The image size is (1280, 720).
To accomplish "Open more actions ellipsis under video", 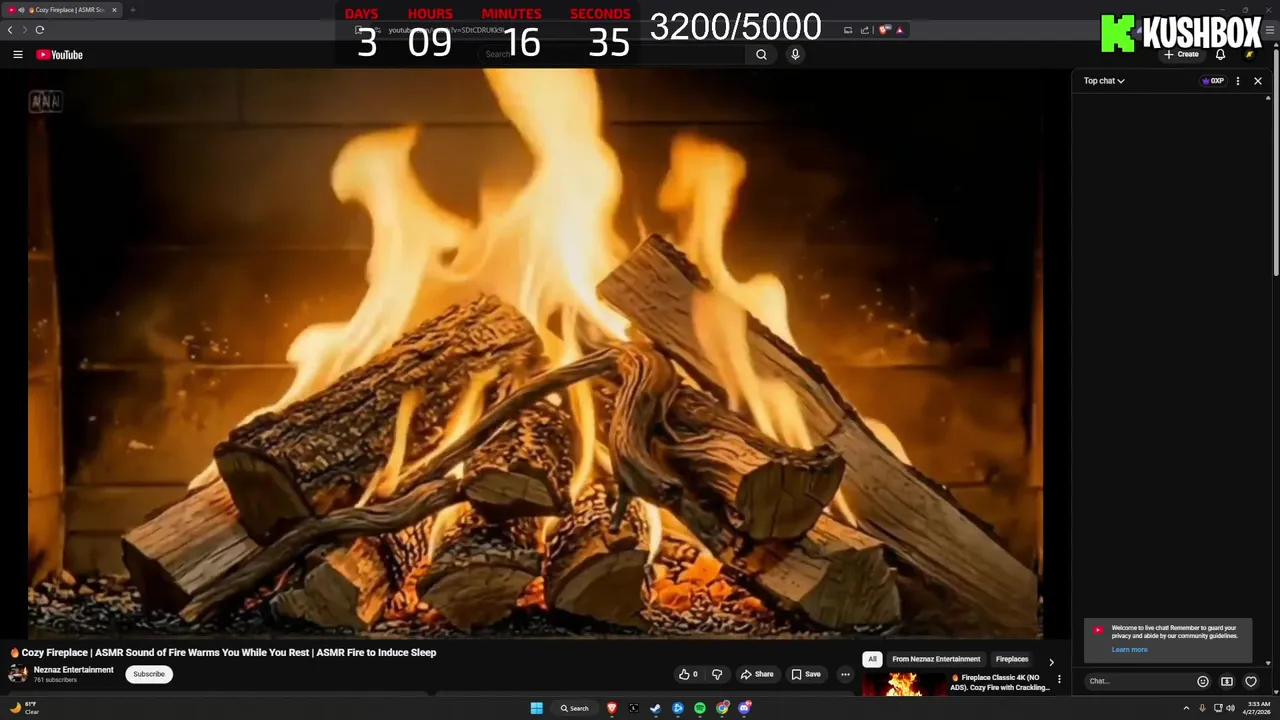I will 845,674.
